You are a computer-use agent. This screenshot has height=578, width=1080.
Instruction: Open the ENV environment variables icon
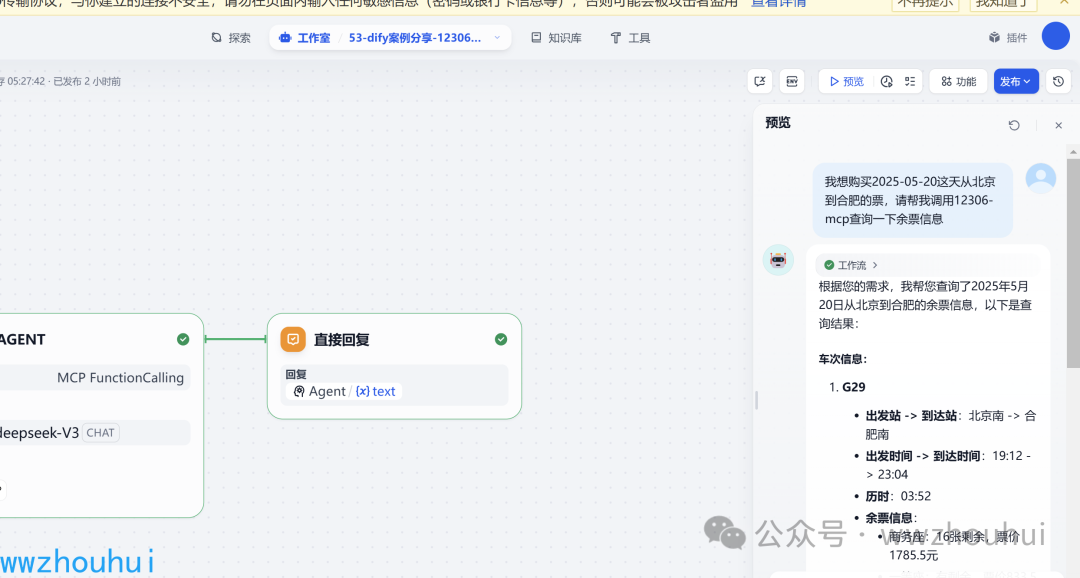(x=792, y=81)
